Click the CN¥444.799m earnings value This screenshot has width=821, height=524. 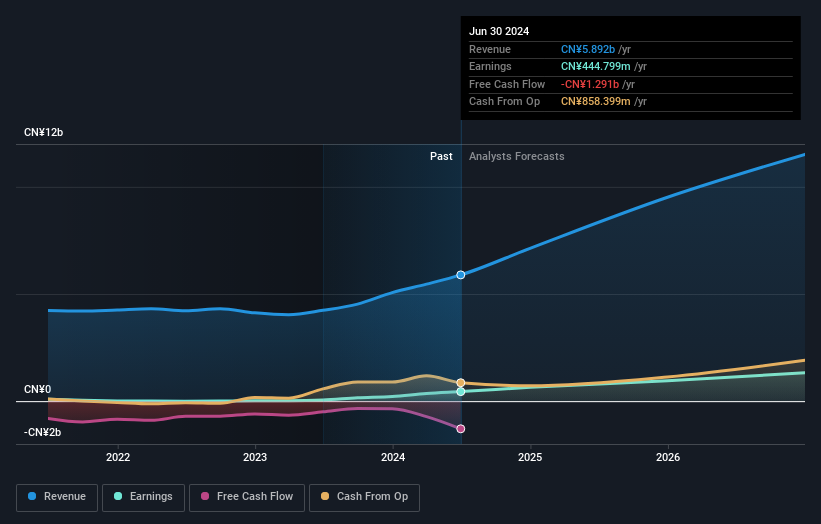coord(595,66)
